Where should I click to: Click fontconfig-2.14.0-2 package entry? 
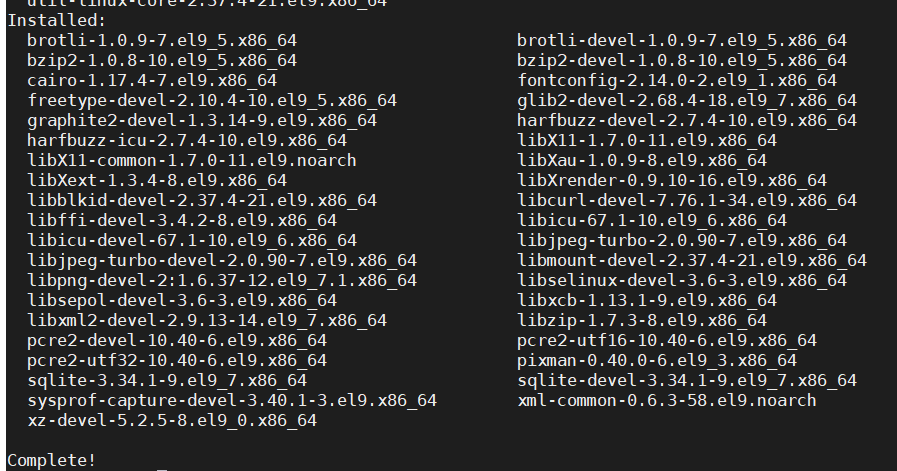[x=676, y=80]
